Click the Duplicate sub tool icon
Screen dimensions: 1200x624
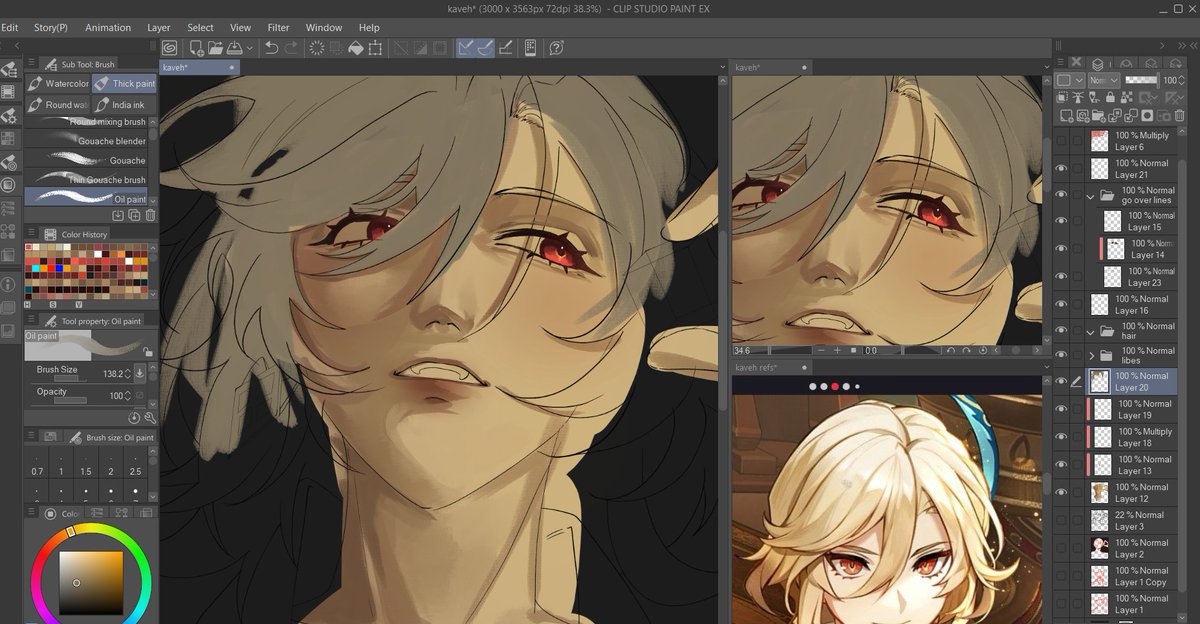point(134,215)
